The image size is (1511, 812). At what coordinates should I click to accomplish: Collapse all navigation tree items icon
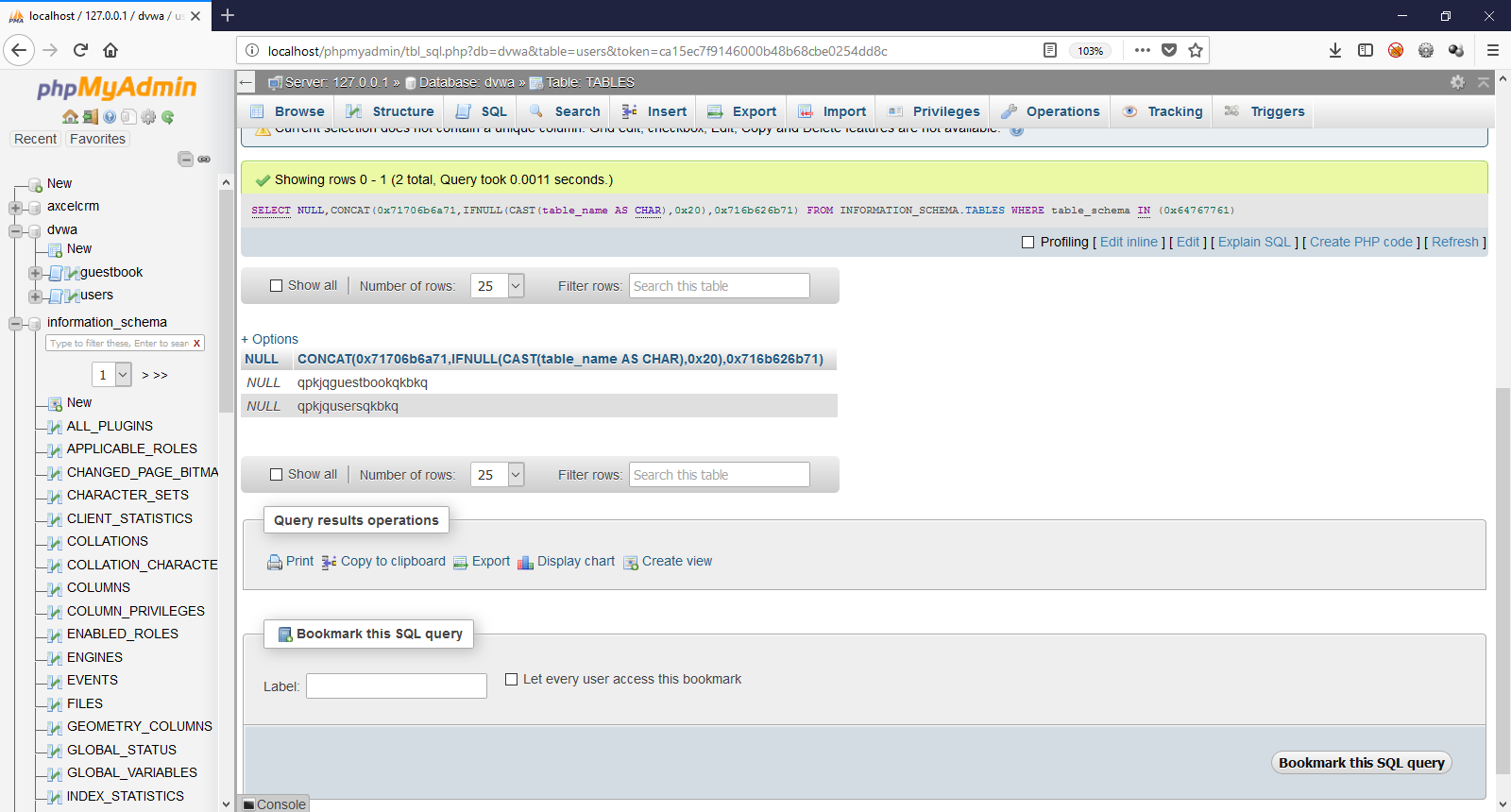pos(185,159)
